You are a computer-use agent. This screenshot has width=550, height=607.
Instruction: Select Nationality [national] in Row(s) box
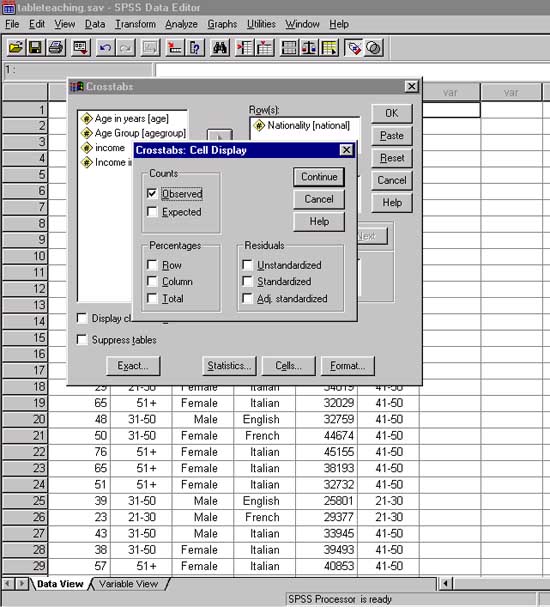(x=302, y=125)
